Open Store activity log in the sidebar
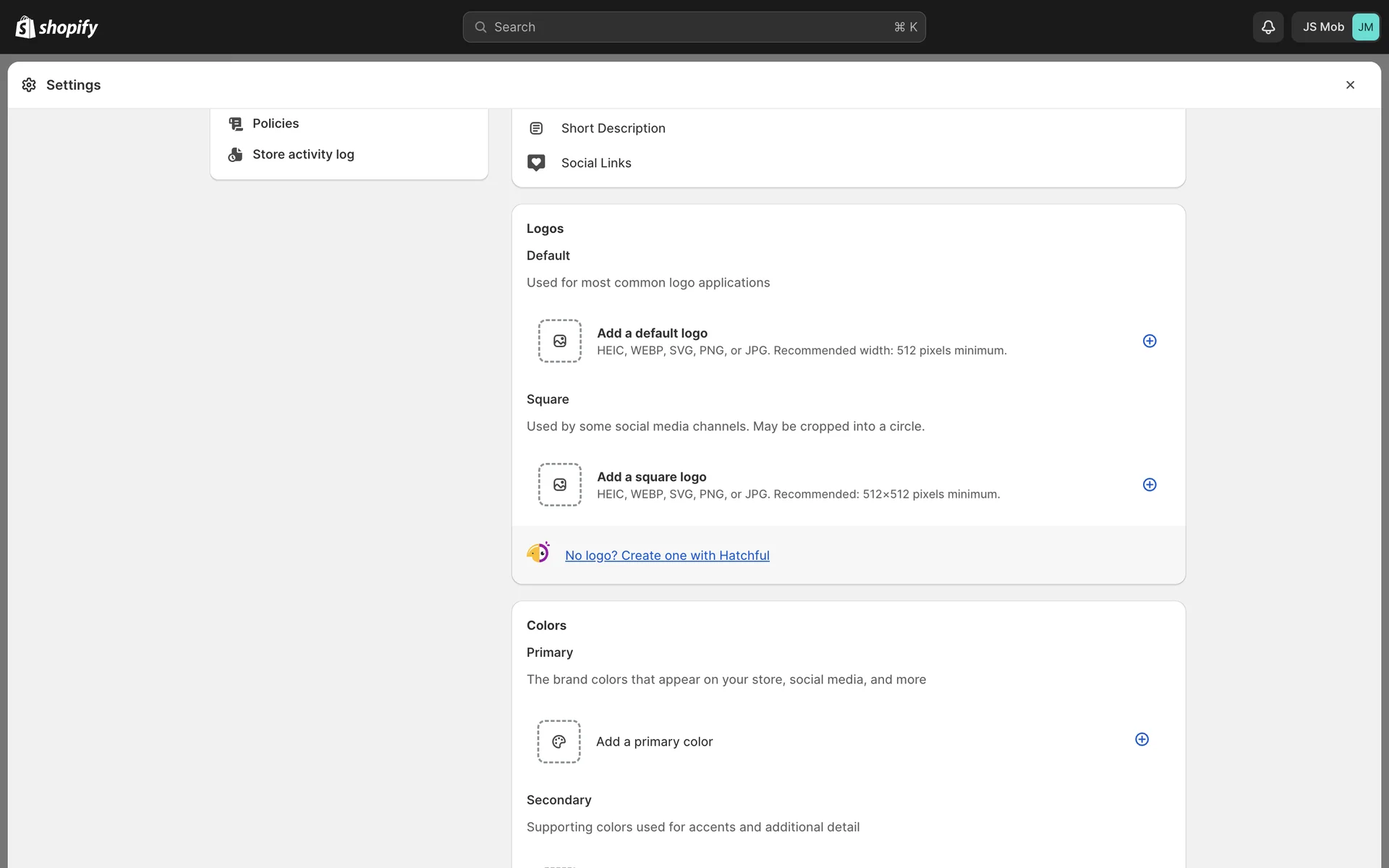 tap(302, 154)
